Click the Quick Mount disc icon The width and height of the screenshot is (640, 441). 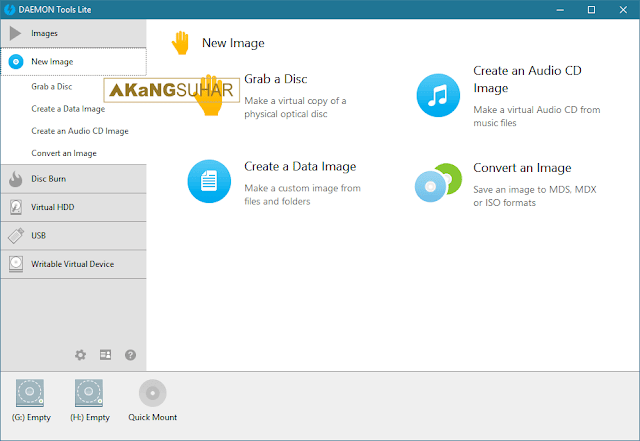coord(153,393)
